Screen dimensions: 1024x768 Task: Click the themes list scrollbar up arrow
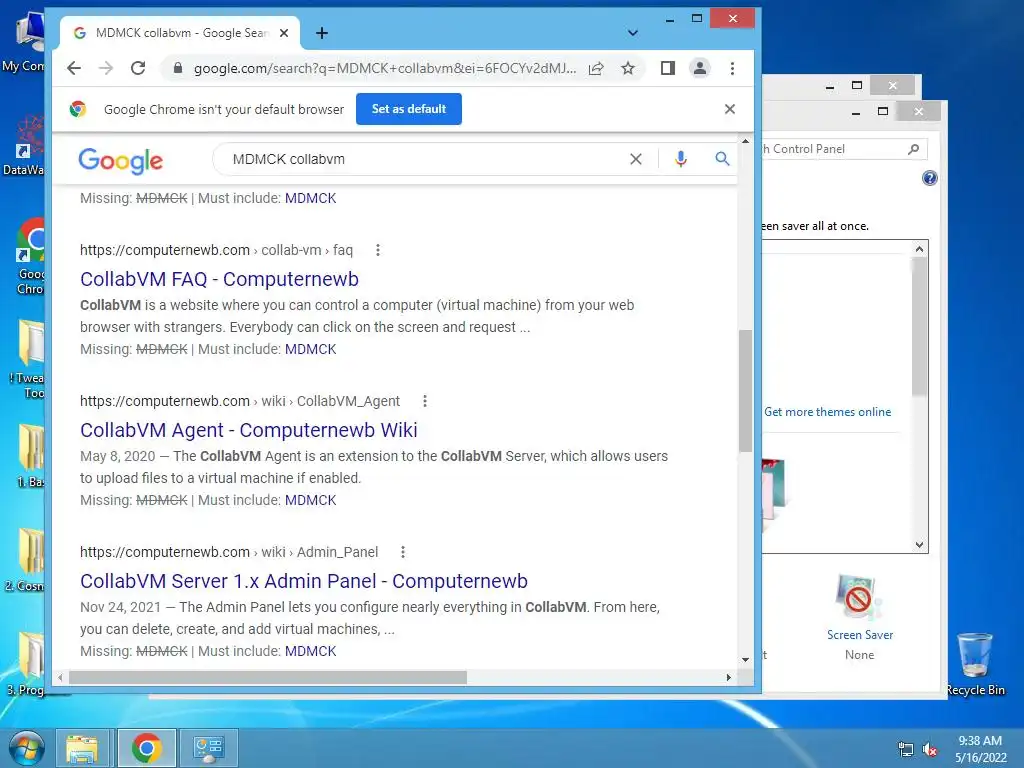click(920, 249)
